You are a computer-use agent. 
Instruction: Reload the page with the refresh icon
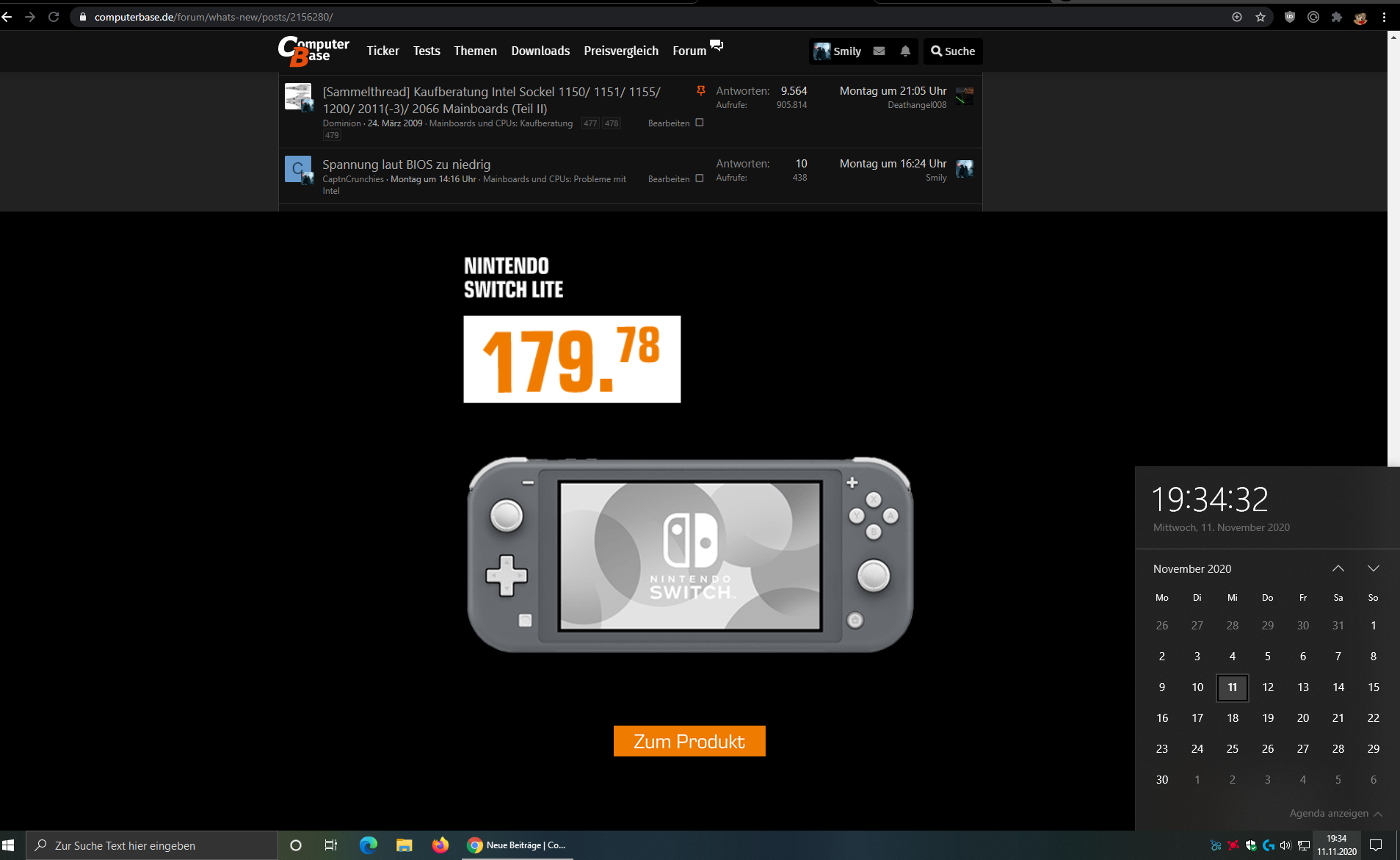(54, 17)
